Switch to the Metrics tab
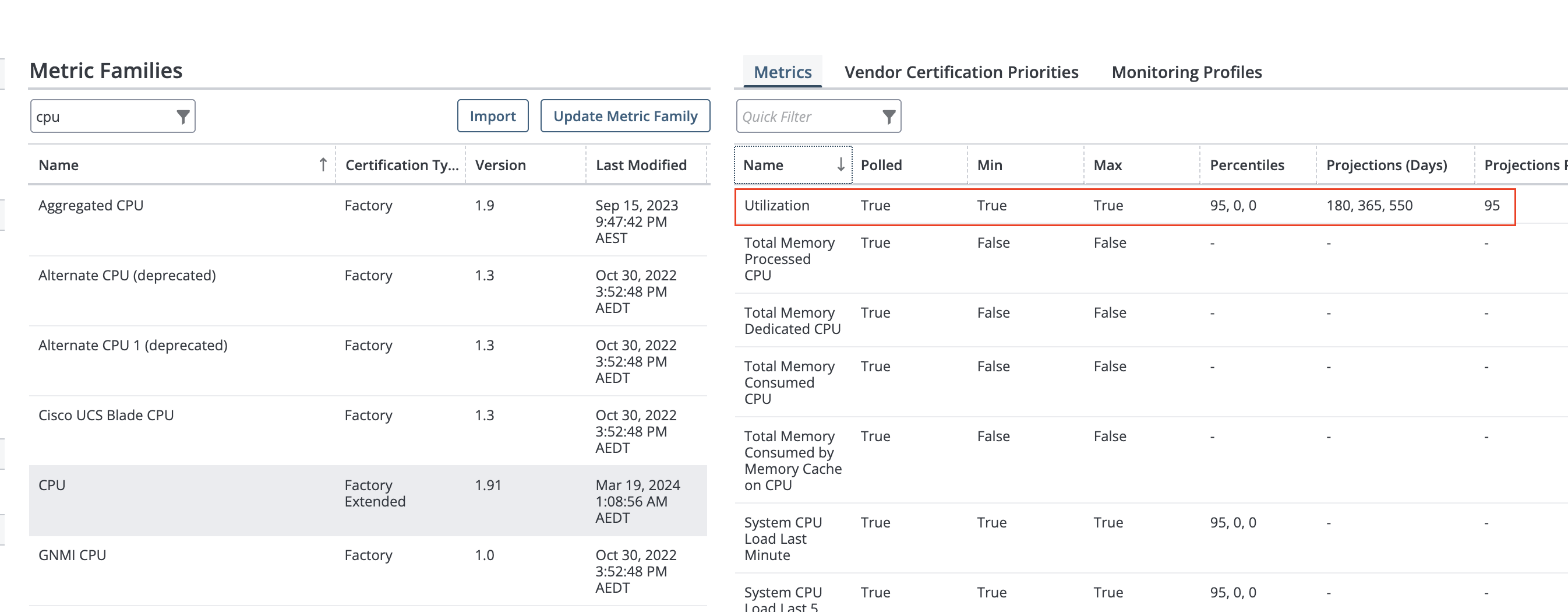The width and height of the screenshot is (1568, 612). pyautogui.click(x=782, y=72)
